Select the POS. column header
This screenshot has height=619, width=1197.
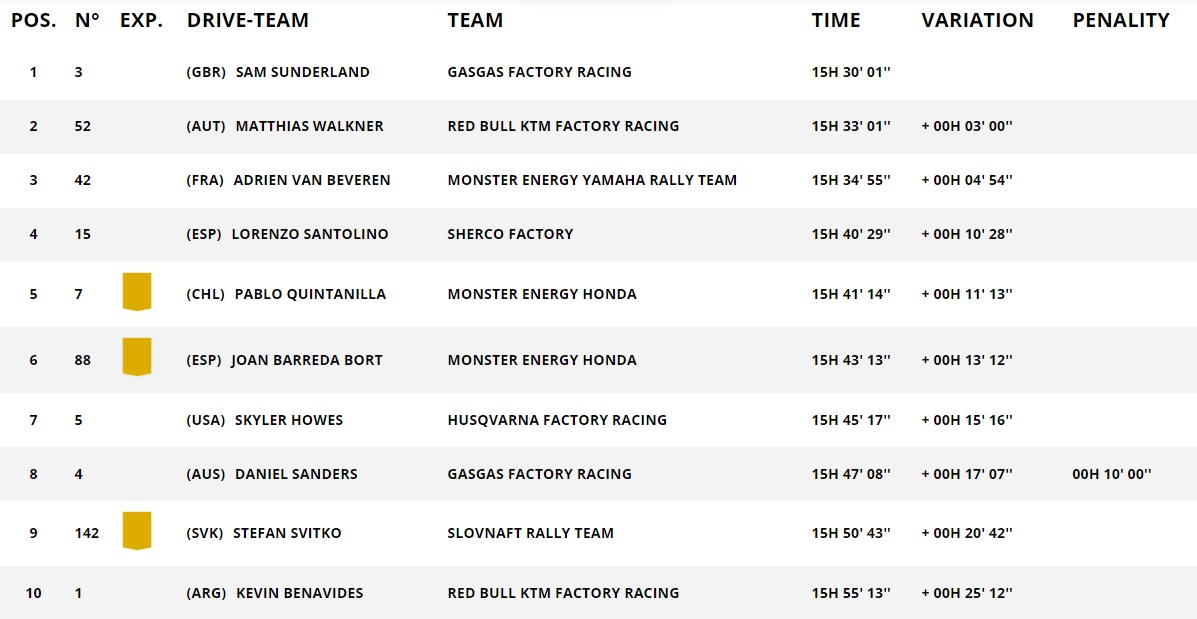(x=34, y=21)
